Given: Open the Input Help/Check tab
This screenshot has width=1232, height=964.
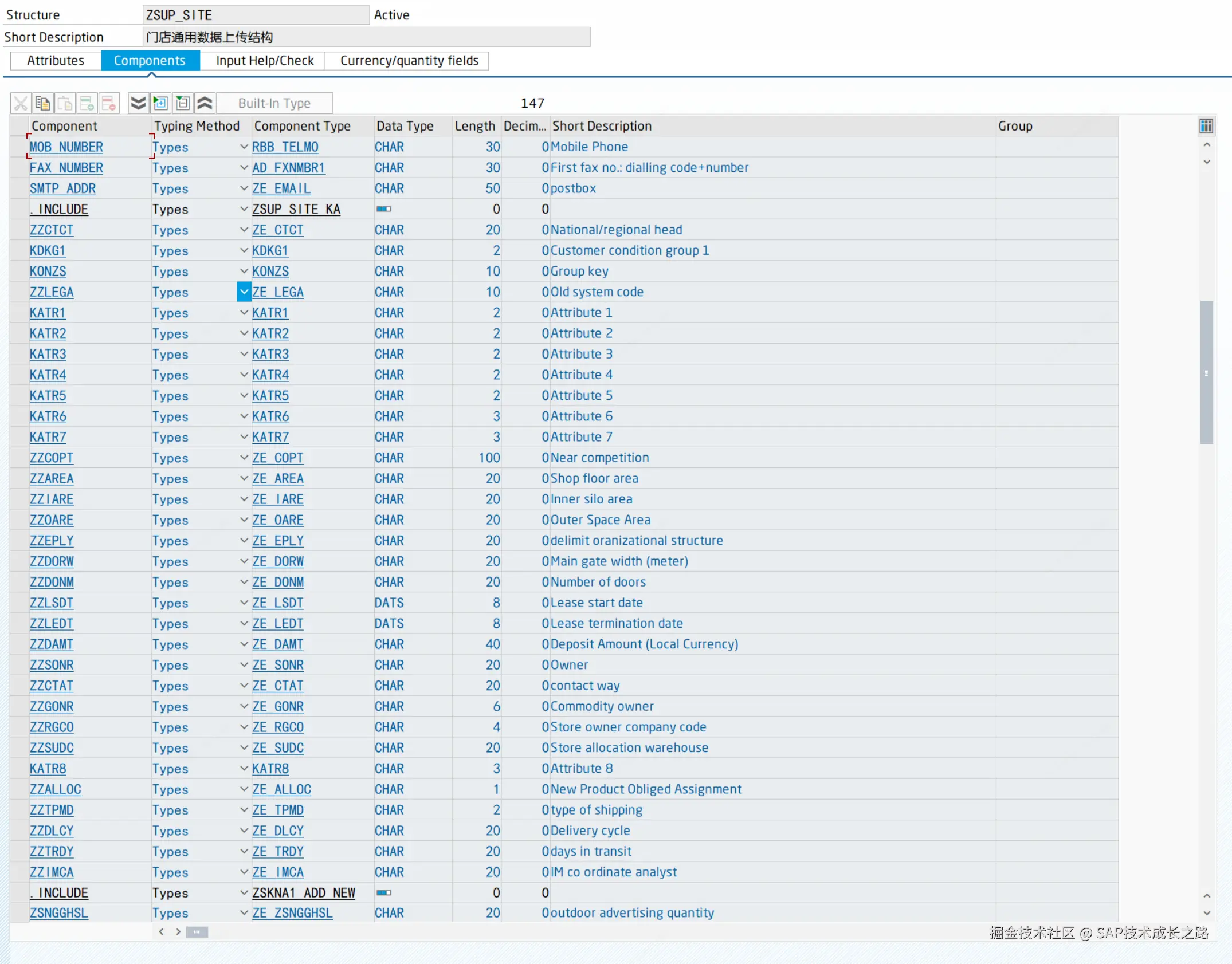Looking at the screenshot, I should (265, 61).
